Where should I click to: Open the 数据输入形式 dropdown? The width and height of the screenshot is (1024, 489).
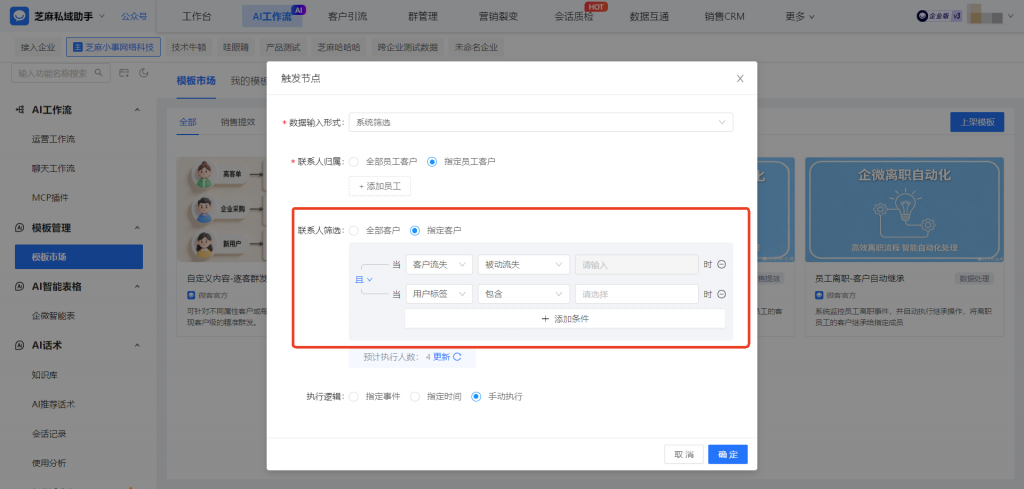coord(541,122)
